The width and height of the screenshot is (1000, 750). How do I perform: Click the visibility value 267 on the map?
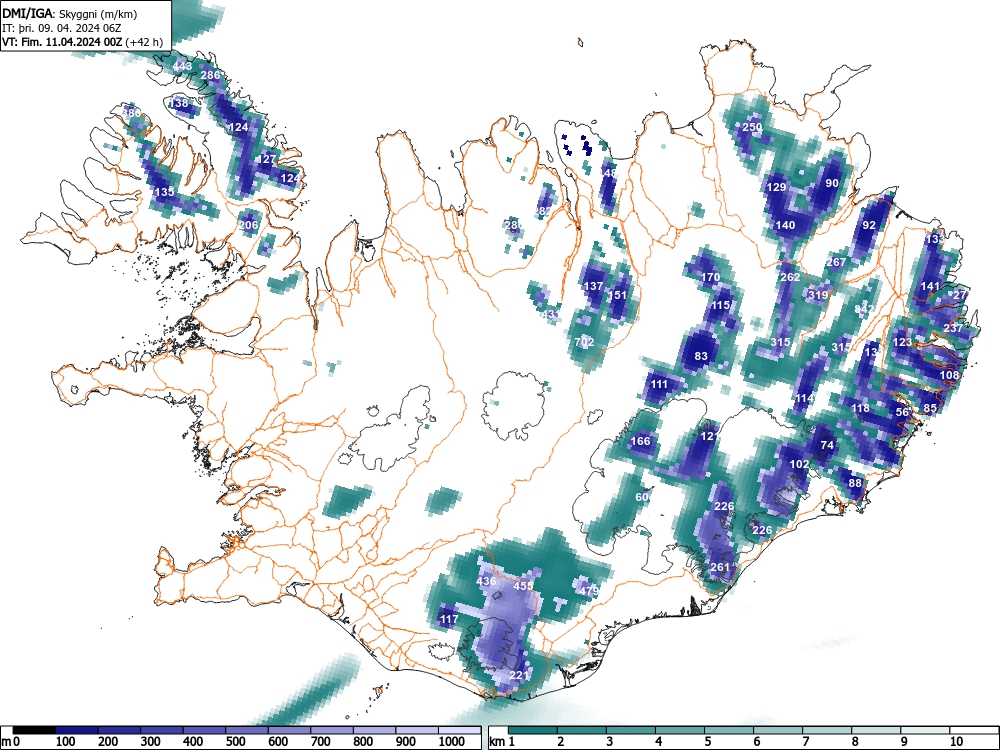[835, 262]
